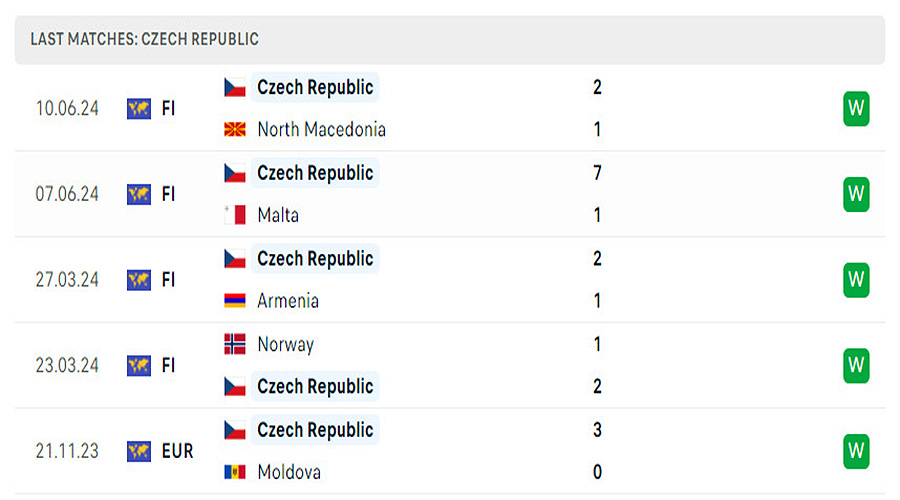
Task: Open Norway team details
Action: (x=285, y=344)
